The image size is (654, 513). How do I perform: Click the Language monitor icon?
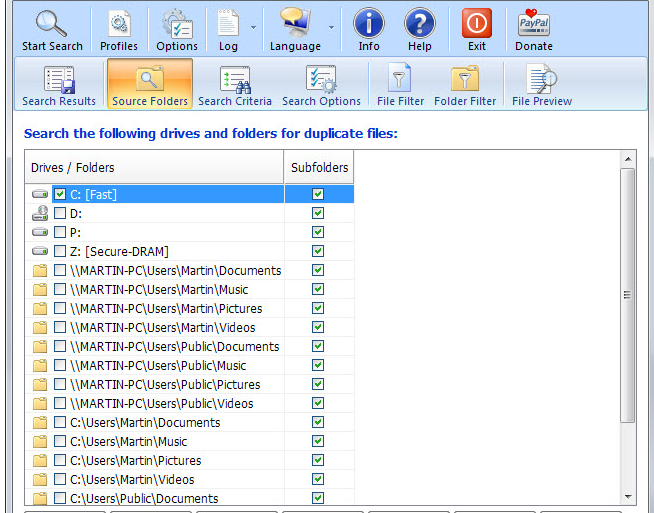pyautogui.click(x=295, y=23)
